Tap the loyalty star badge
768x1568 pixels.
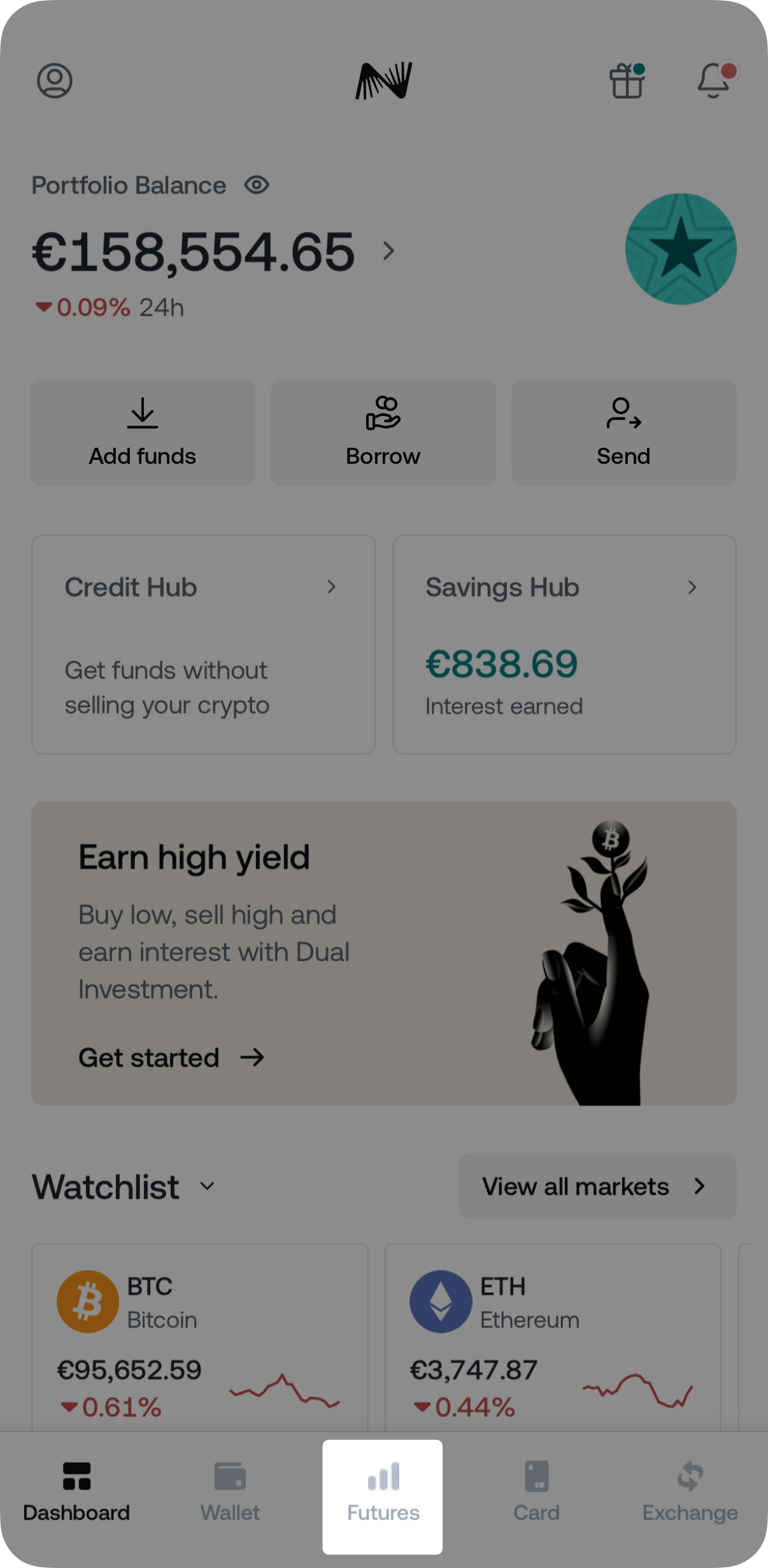coord(681,249)
